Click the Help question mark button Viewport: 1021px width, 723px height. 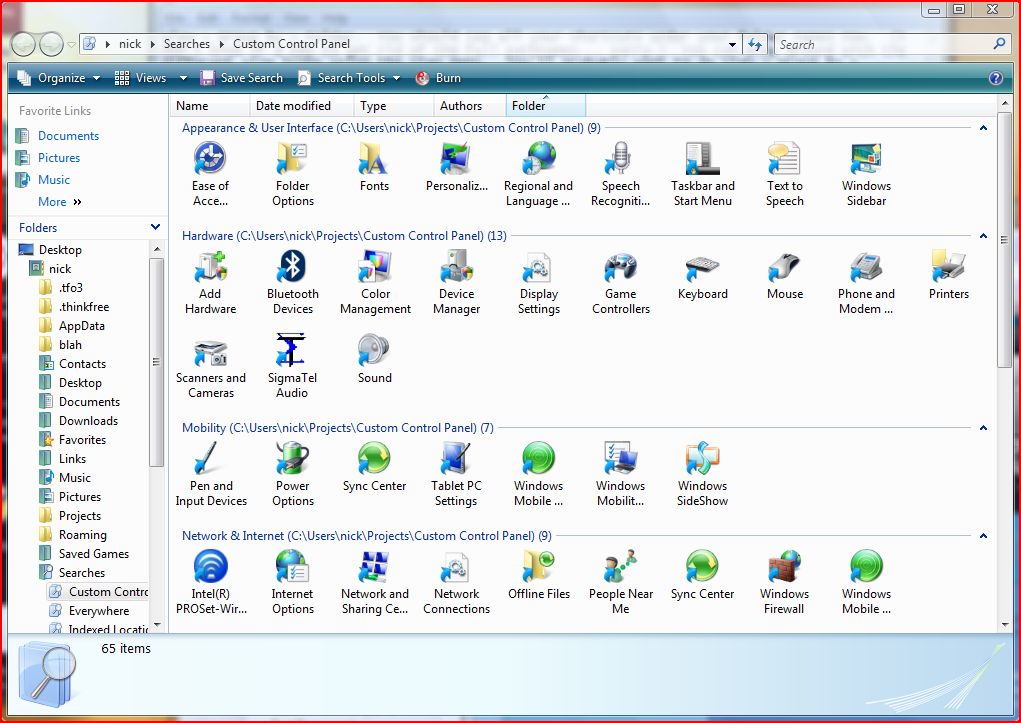[x=996, y=78]
